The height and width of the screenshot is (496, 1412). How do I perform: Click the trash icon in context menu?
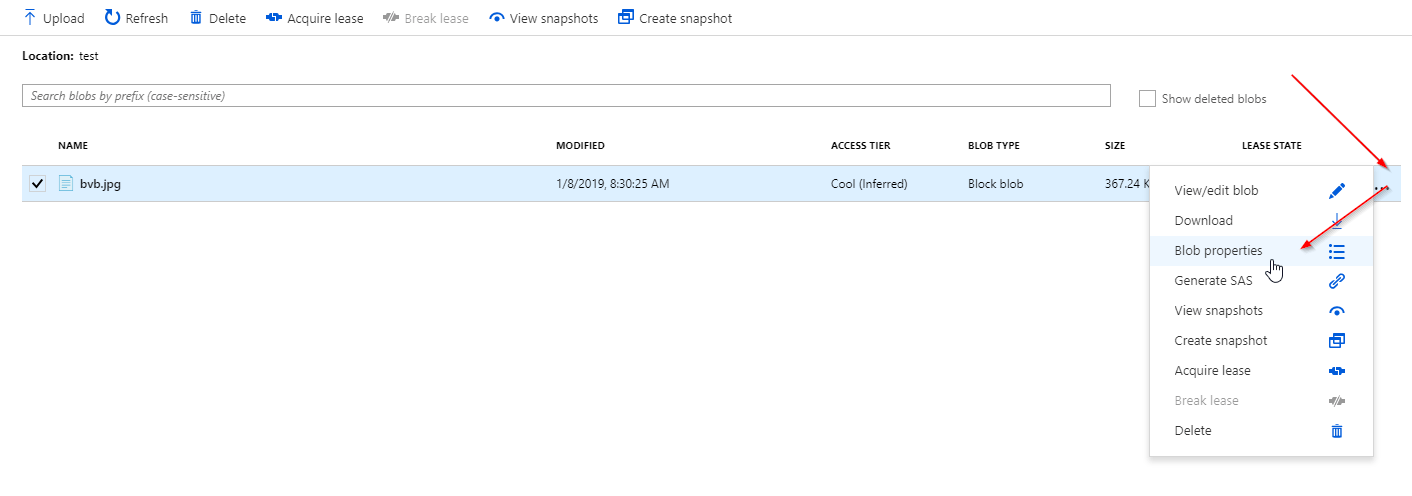1336,431
